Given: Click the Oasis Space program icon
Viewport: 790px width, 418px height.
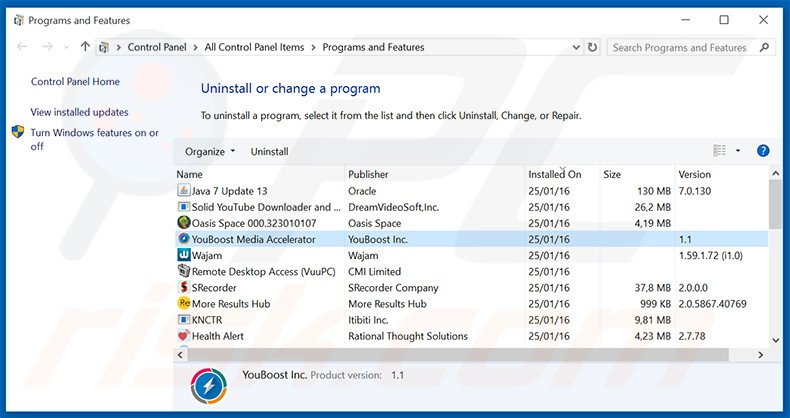Looking at the screenshot, I should (184, 223).
